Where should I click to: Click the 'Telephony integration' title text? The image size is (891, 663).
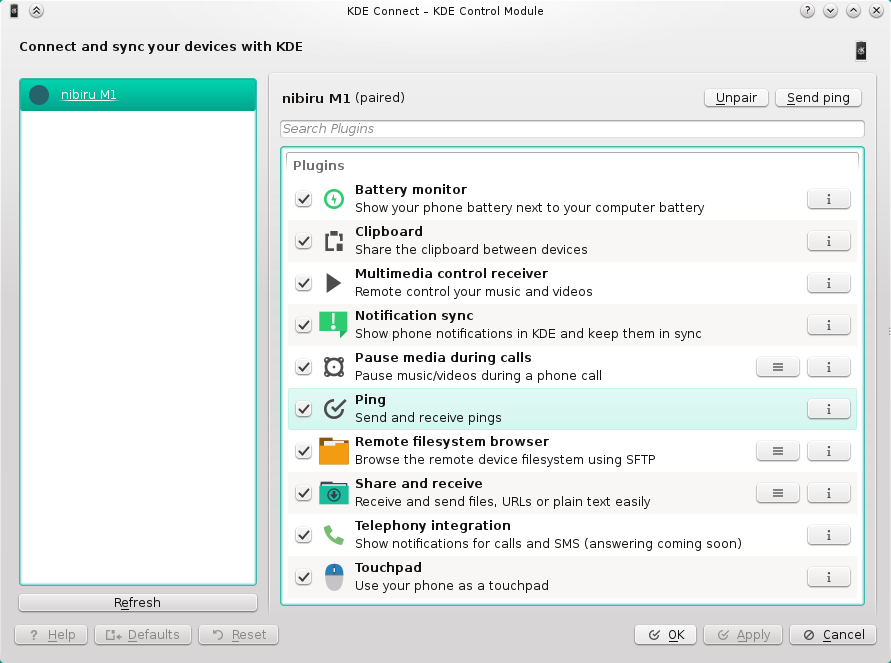(x=432, y=526)
